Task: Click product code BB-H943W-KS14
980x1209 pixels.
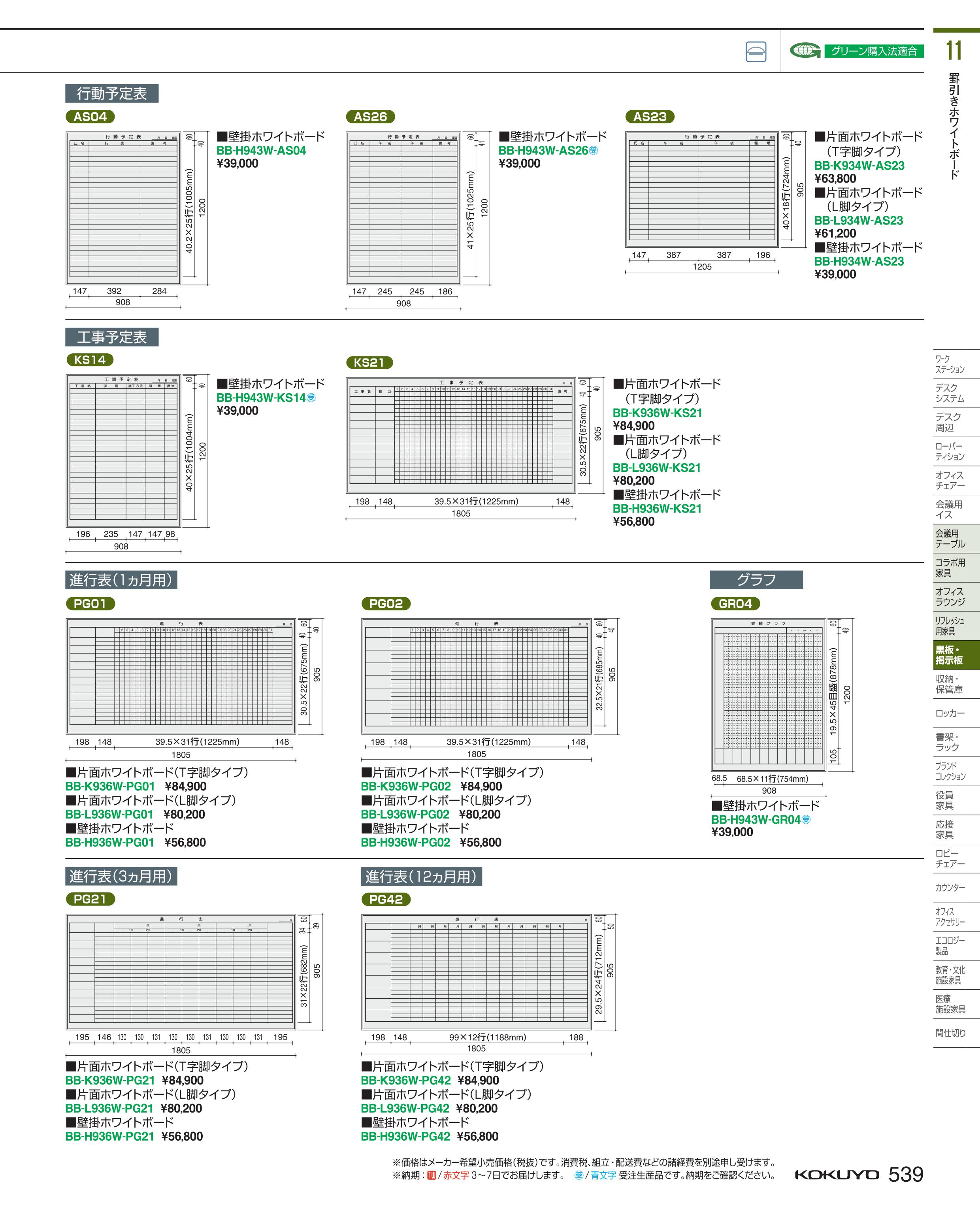Action: (x=261, y=398)
